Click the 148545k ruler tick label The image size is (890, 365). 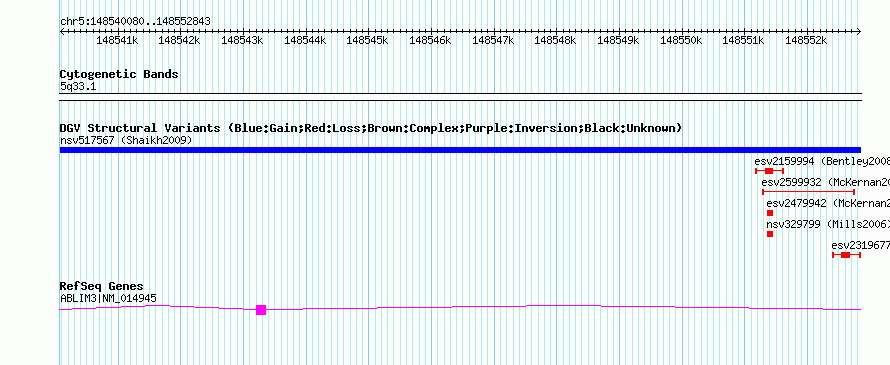click(x=367, y=40)
